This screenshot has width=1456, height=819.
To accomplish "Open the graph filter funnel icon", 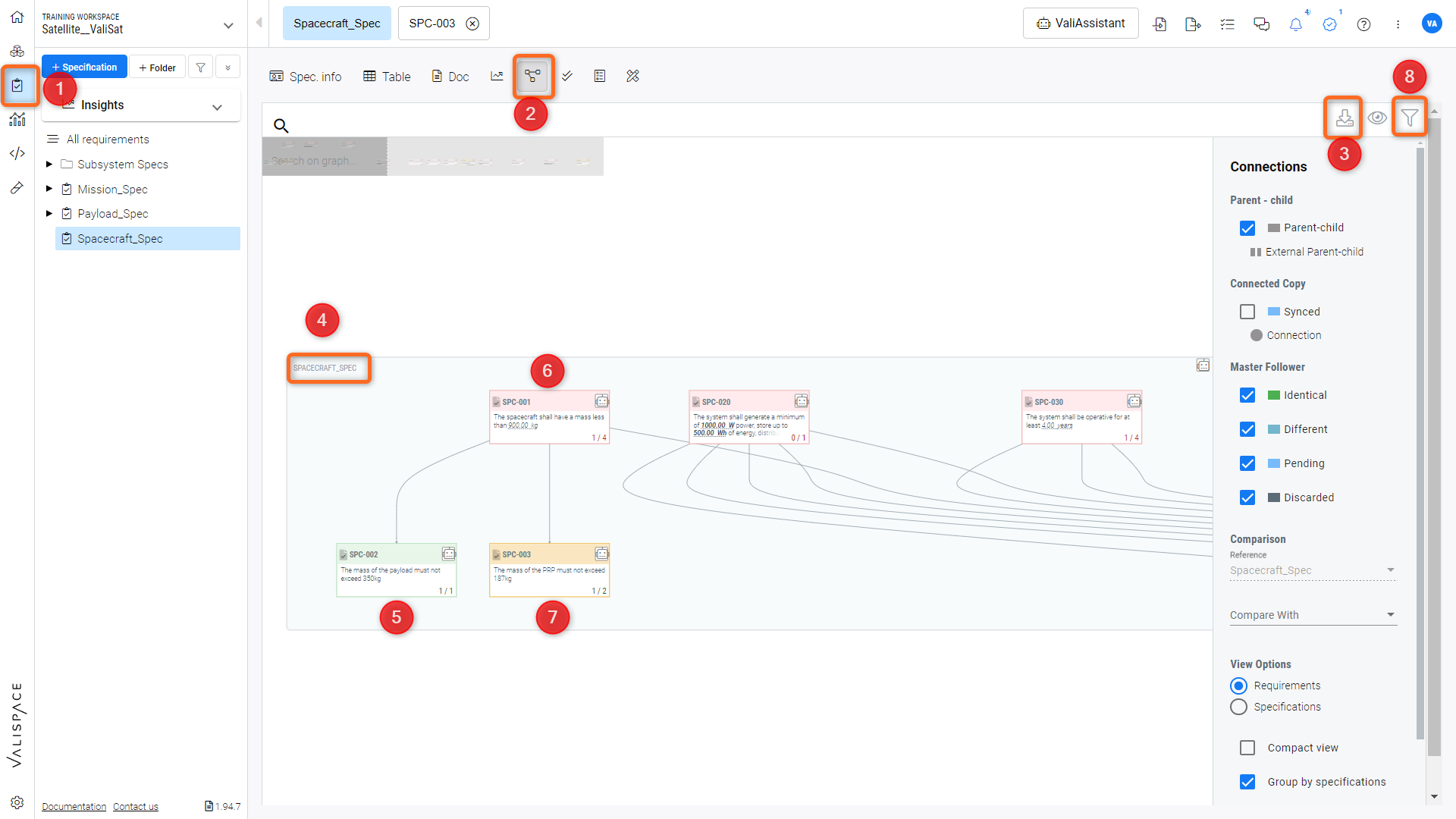I will 1410,118.
